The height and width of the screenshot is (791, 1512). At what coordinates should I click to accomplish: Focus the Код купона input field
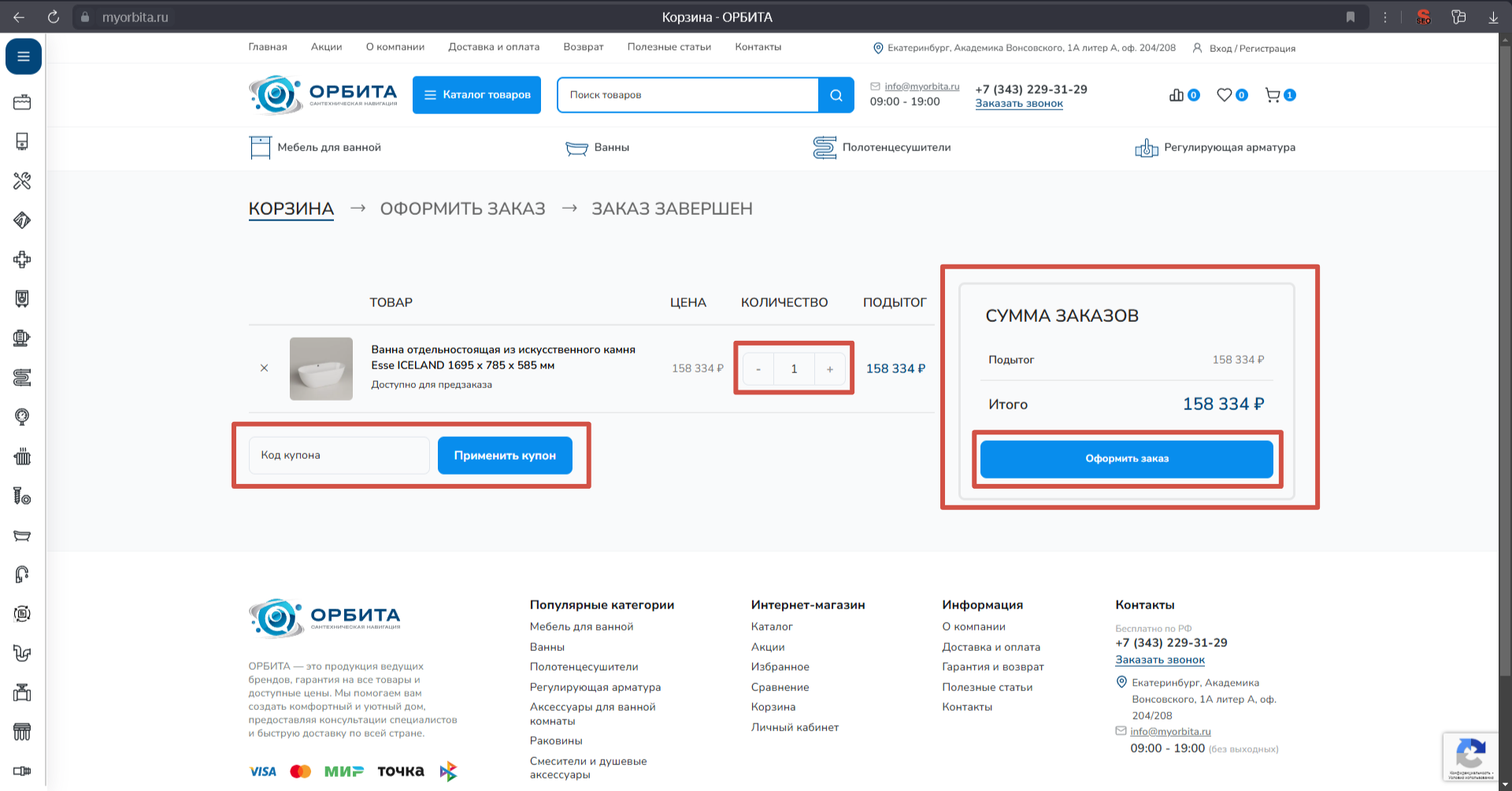coord(339,456)
